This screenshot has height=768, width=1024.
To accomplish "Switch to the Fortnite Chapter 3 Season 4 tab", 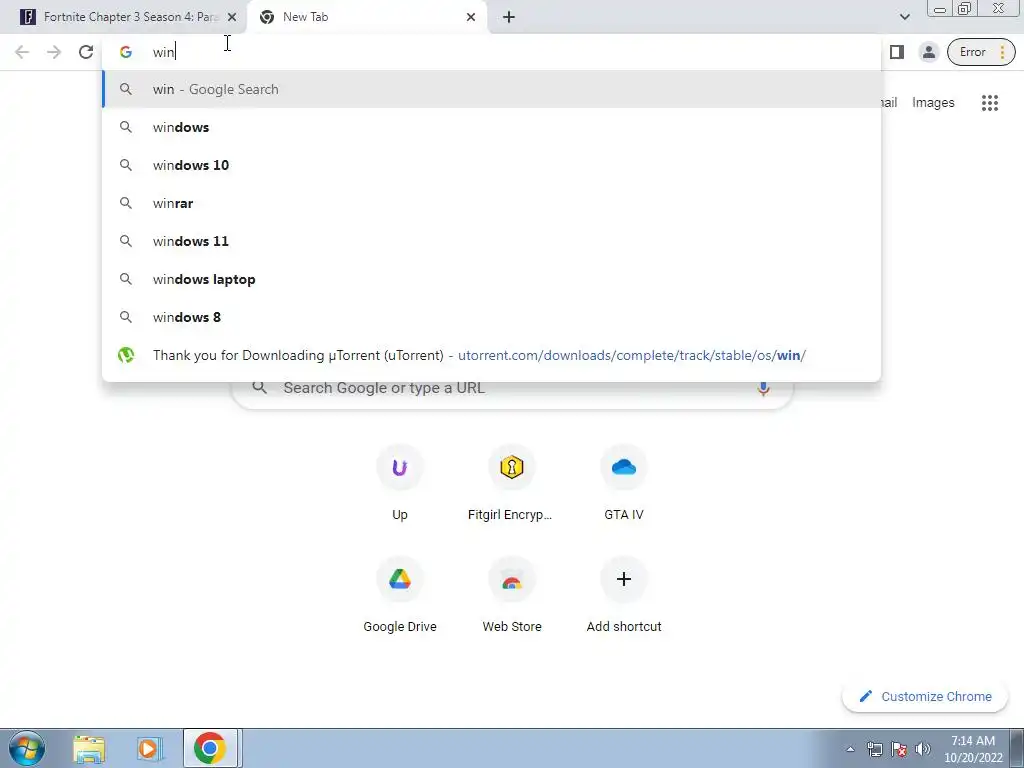I will 124,17.
